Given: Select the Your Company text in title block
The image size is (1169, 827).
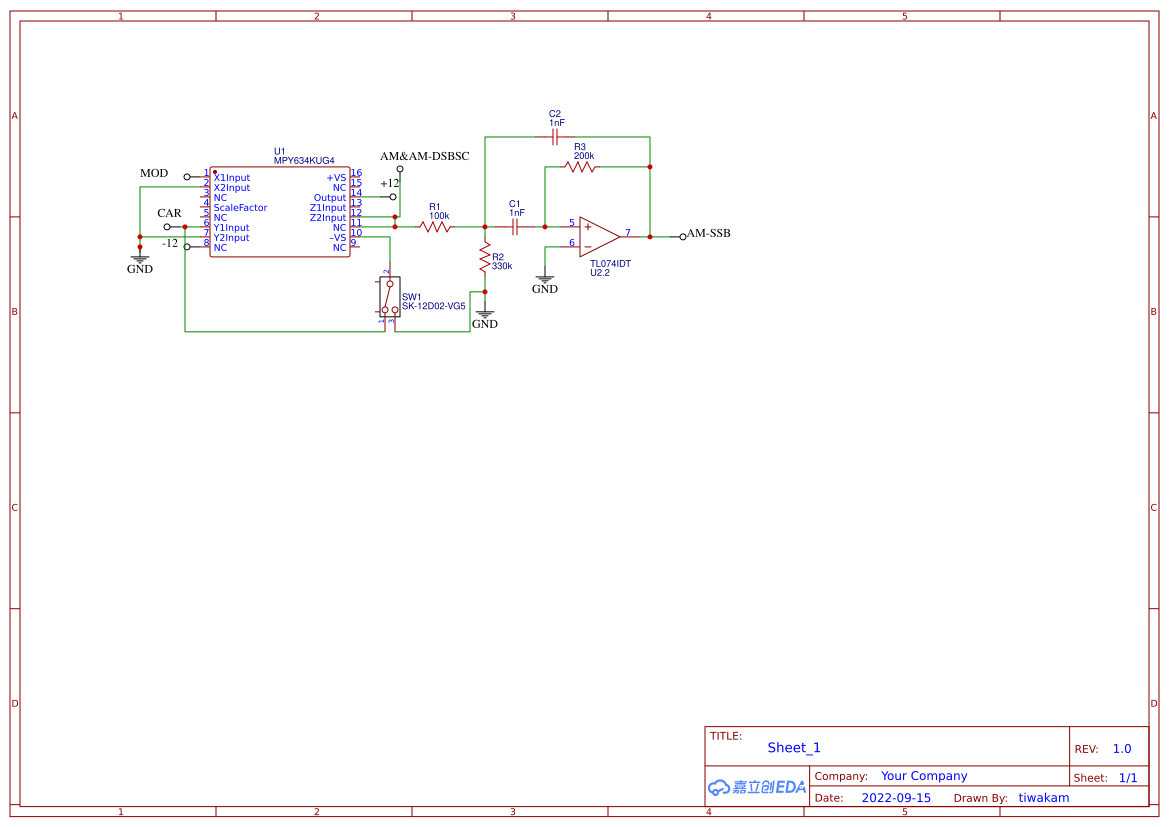Looking at the screenshot, I should [x=924, y=776].
